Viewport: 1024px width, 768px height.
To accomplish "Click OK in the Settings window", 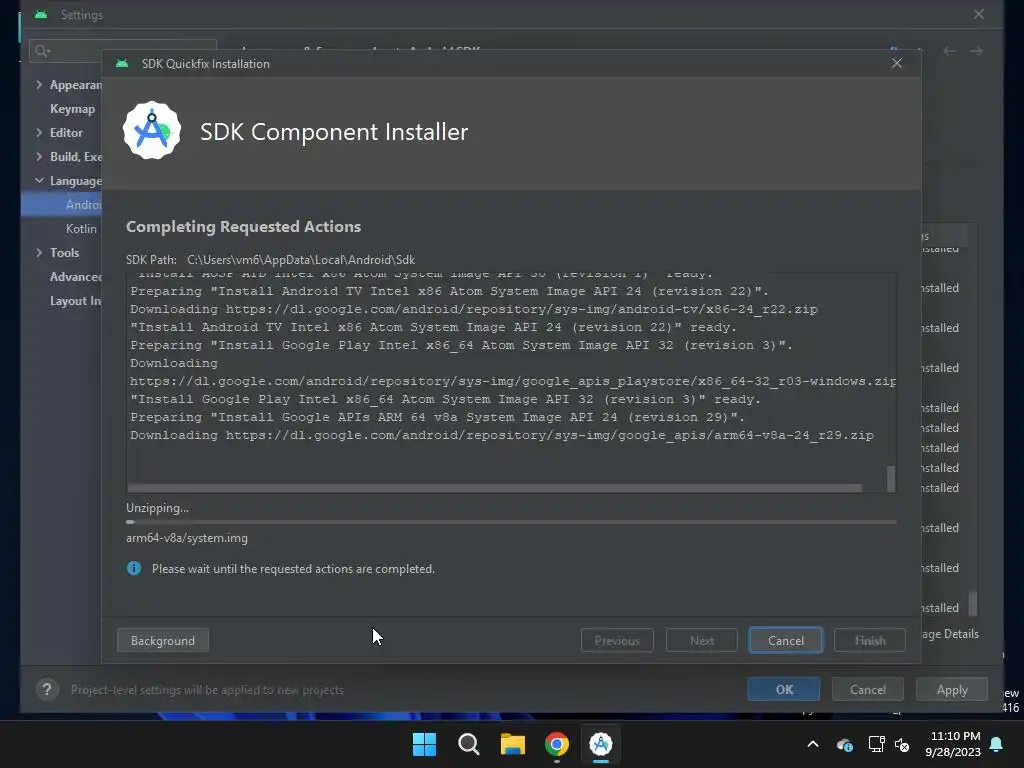I will tap(784, 690).
